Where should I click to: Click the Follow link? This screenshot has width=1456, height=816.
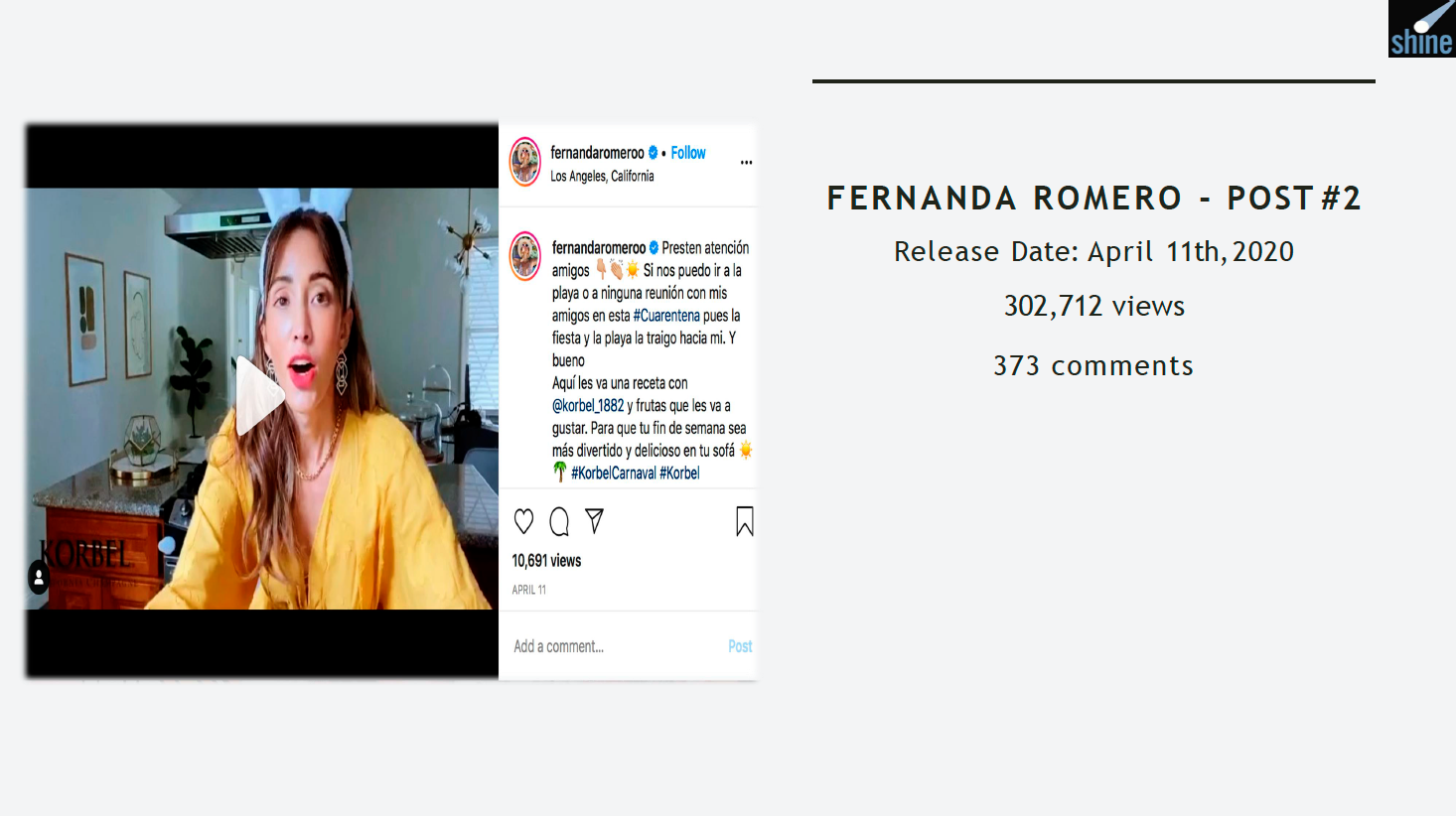687,153
